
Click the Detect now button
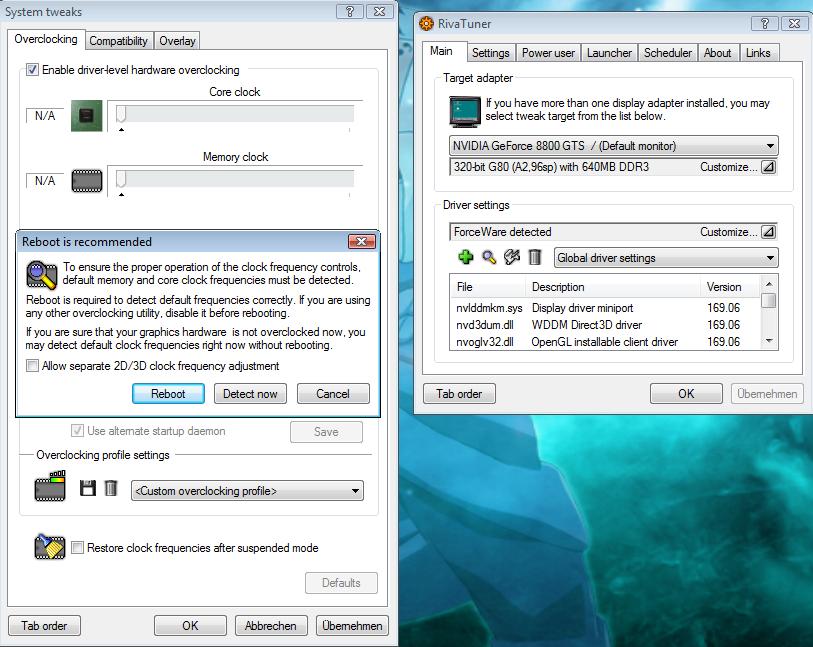tap(250, 394)
